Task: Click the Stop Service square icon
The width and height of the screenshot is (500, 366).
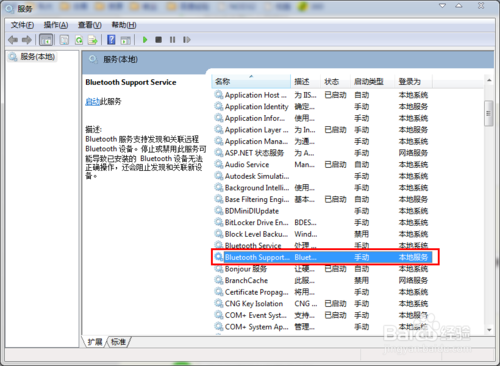Action: coord(159,40)
